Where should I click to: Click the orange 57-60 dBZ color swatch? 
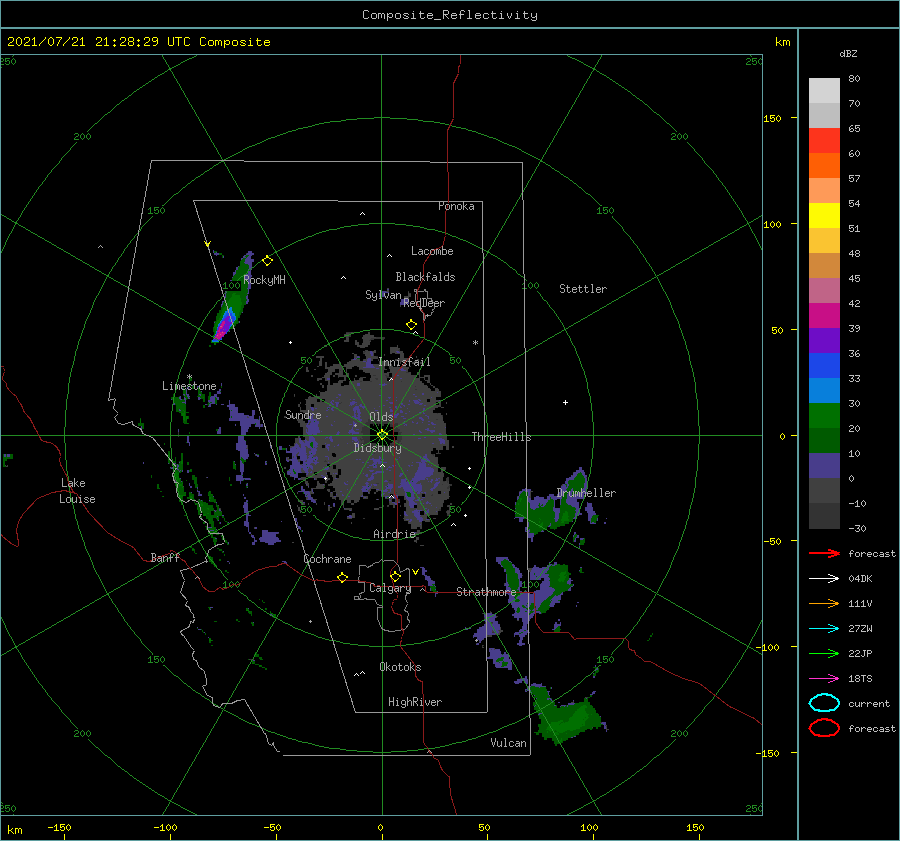(x=824, y=165)
